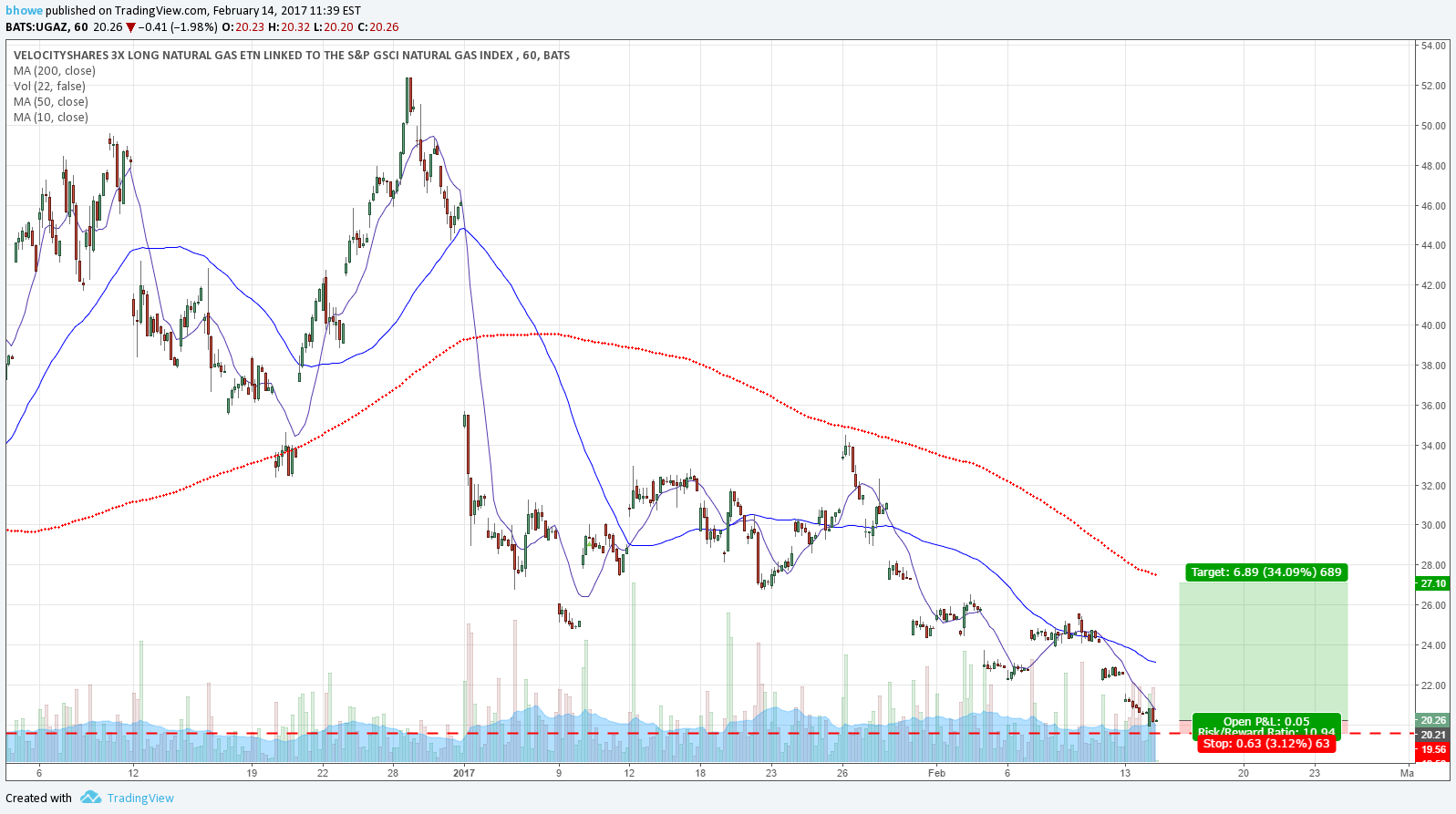The width and height of the screenshot is (1456, 814).
Task: Select the Vol (22, false) indicator label
Action: [49, 86]
